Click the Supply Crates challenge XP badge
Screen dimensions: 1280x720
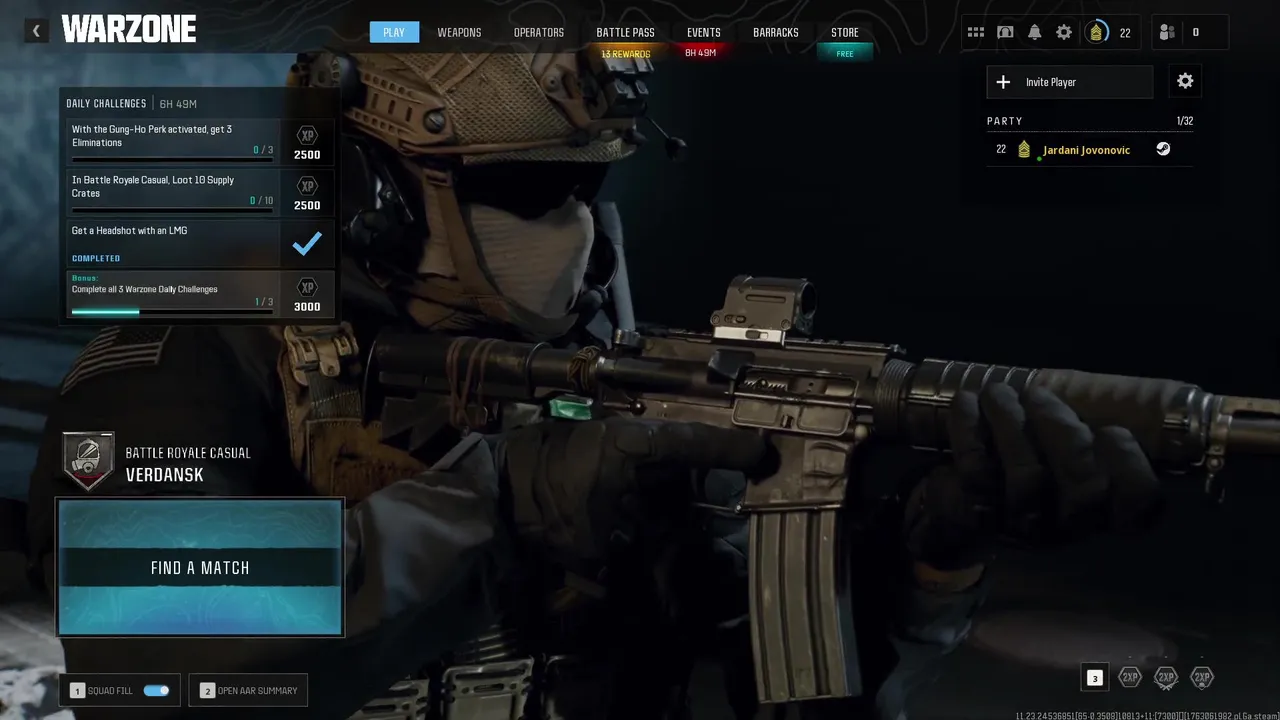pos(307,186)
